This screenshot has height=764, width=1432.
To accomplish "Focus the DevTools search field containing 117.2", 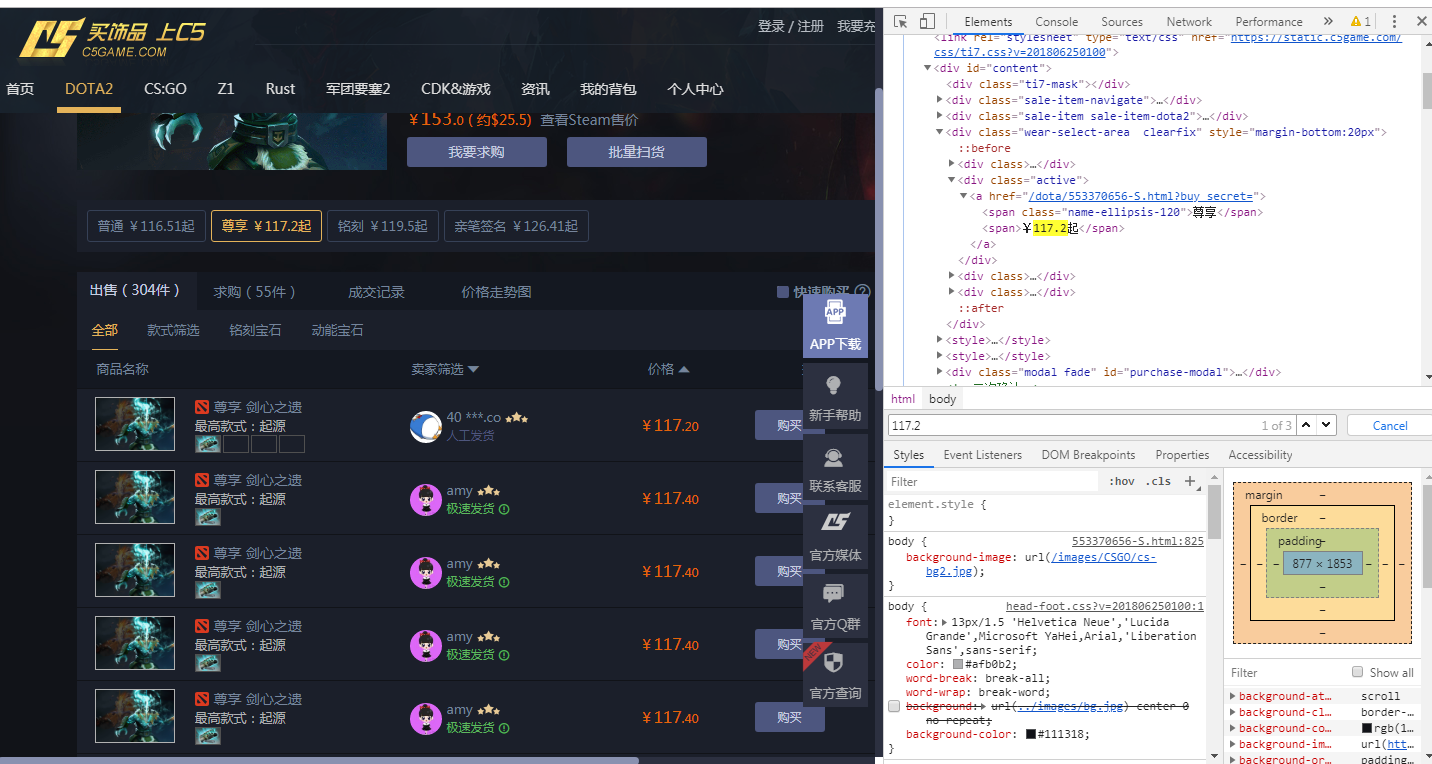I will click(1090, 425).
